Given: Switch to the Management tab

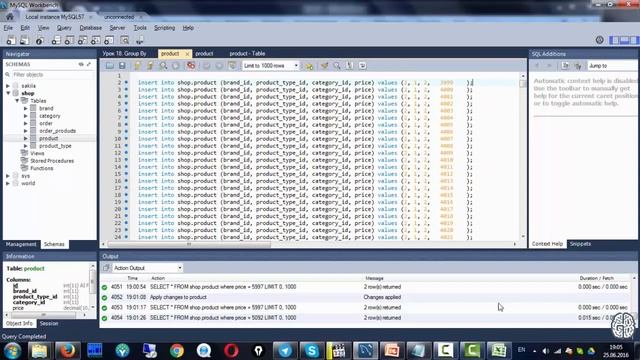Looking at the screenshot, I should tap(21, 244).
